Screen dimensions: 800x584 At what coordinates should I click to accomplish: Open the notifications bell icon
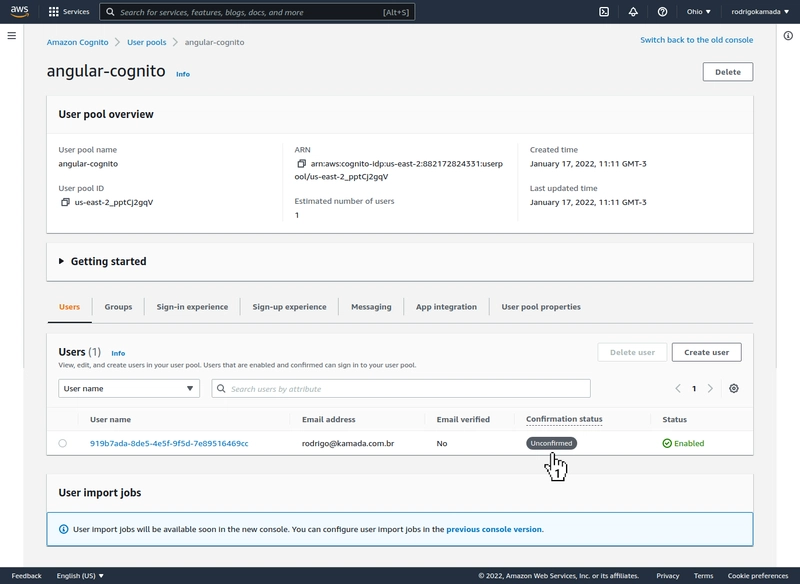(x=633, y=12)
